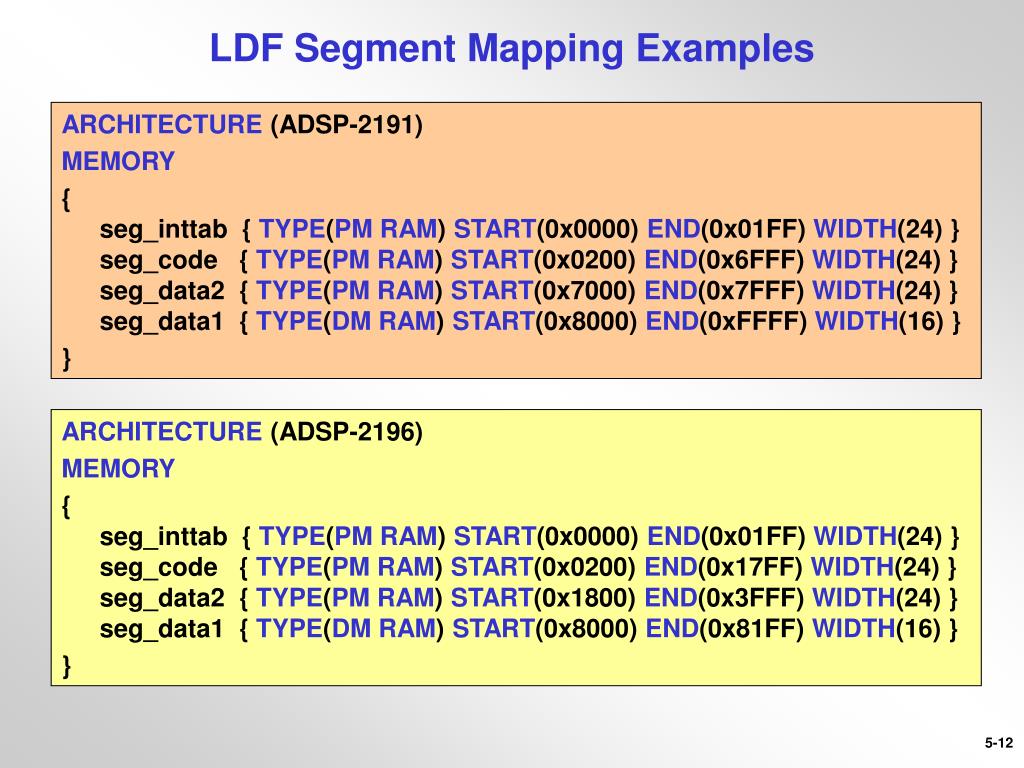Click the slide number 5-12
The height and width of the screenshot is (768, 1024).
[x=999, y=743]
